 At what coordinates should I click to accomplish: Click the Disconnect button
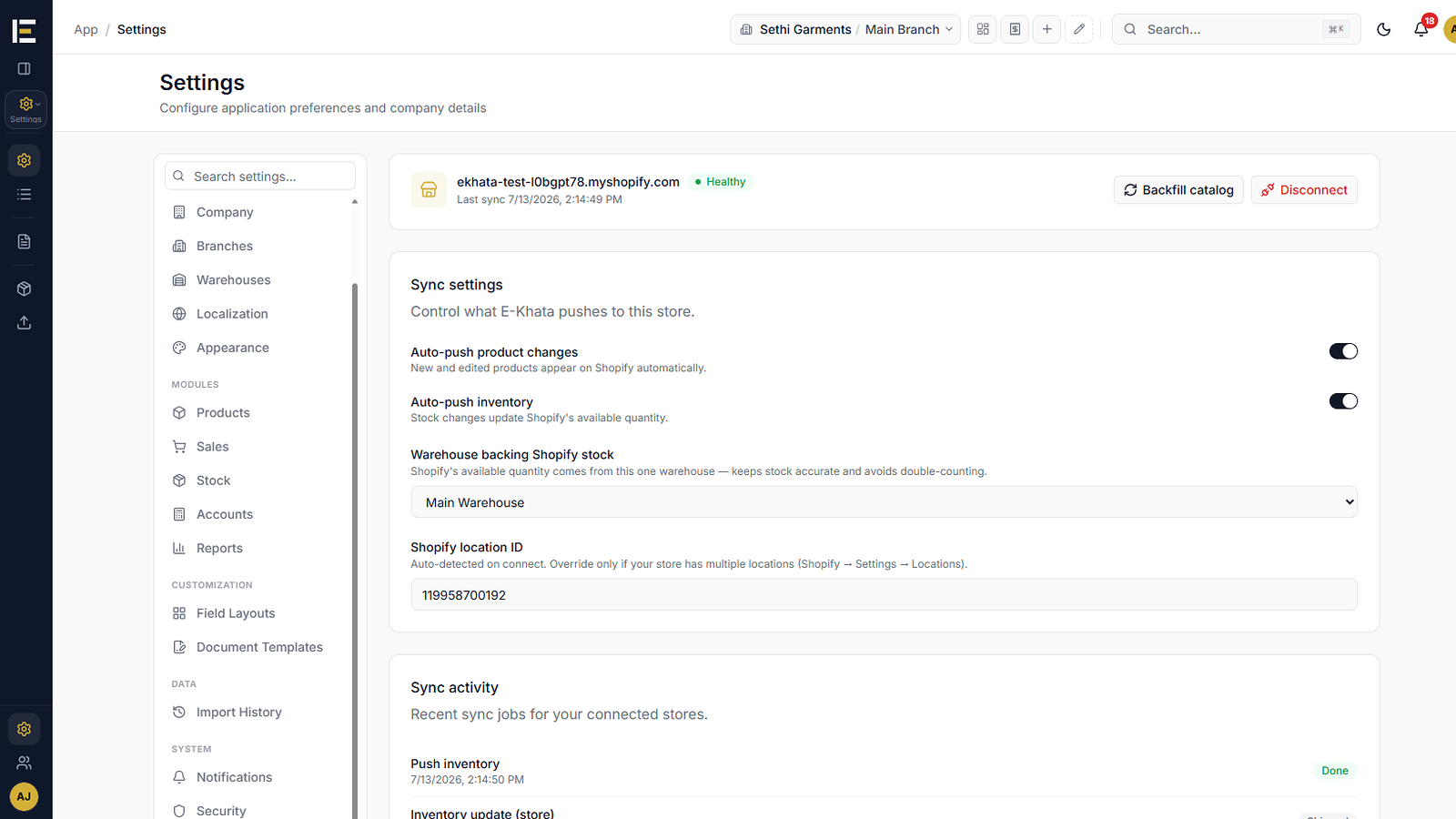click(1304, 189)
